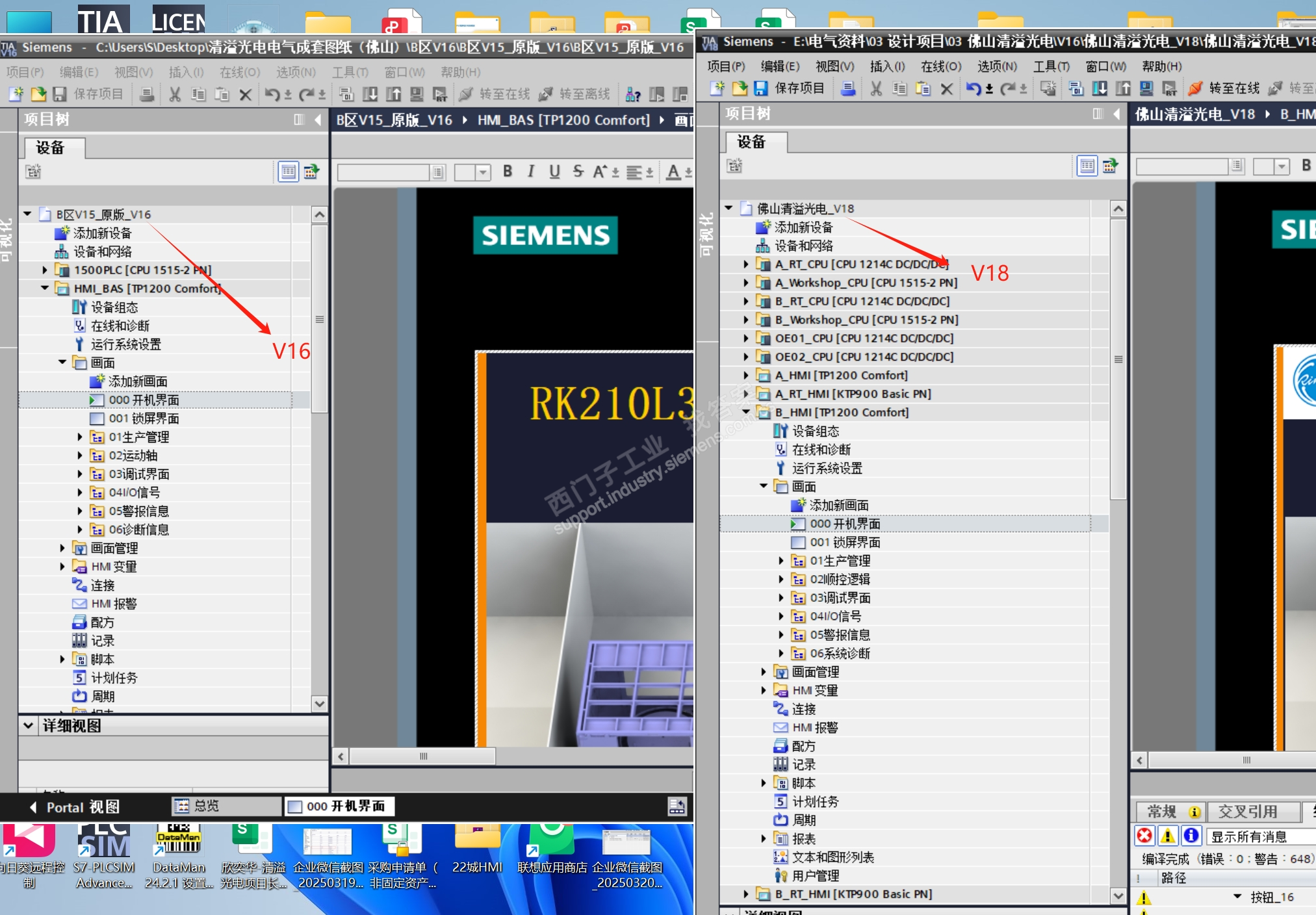Open 001 锁屏界面 screen in V18 tree

(844, 543)
